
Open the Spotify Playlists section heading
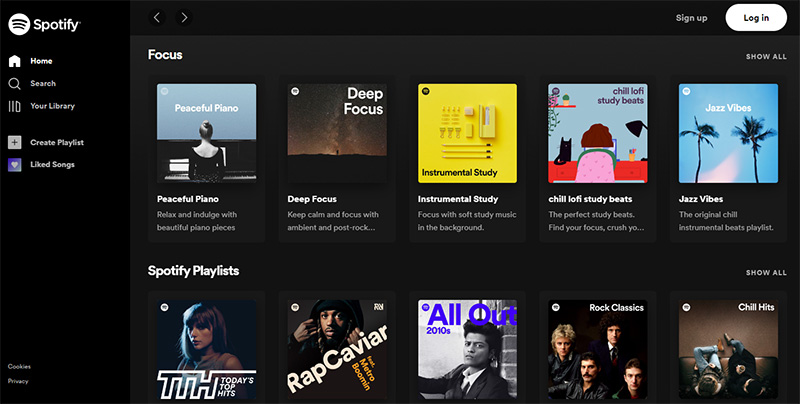[x=193, y=271]
